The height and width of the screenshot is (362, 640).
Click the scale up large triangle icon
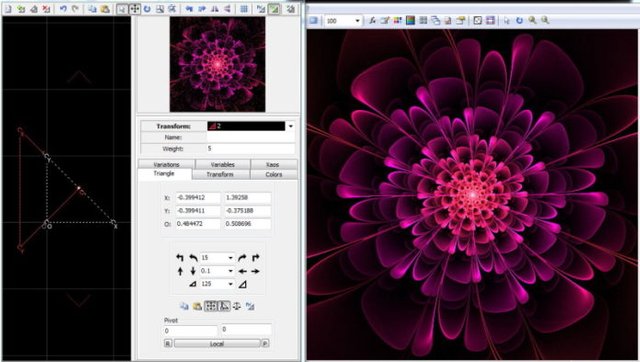[x=242, y=284]
